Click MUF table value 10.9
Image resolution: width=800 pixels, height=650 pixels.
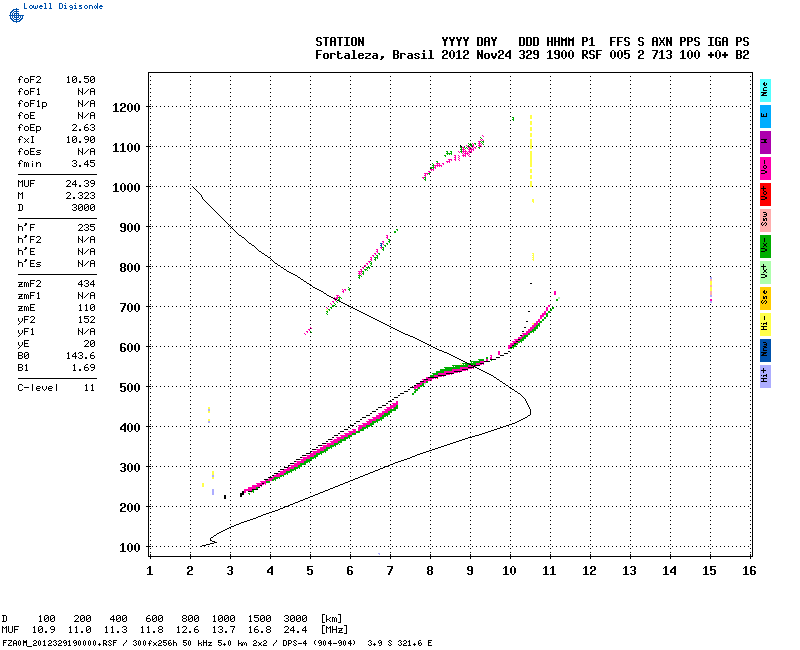tap(44, 630)
